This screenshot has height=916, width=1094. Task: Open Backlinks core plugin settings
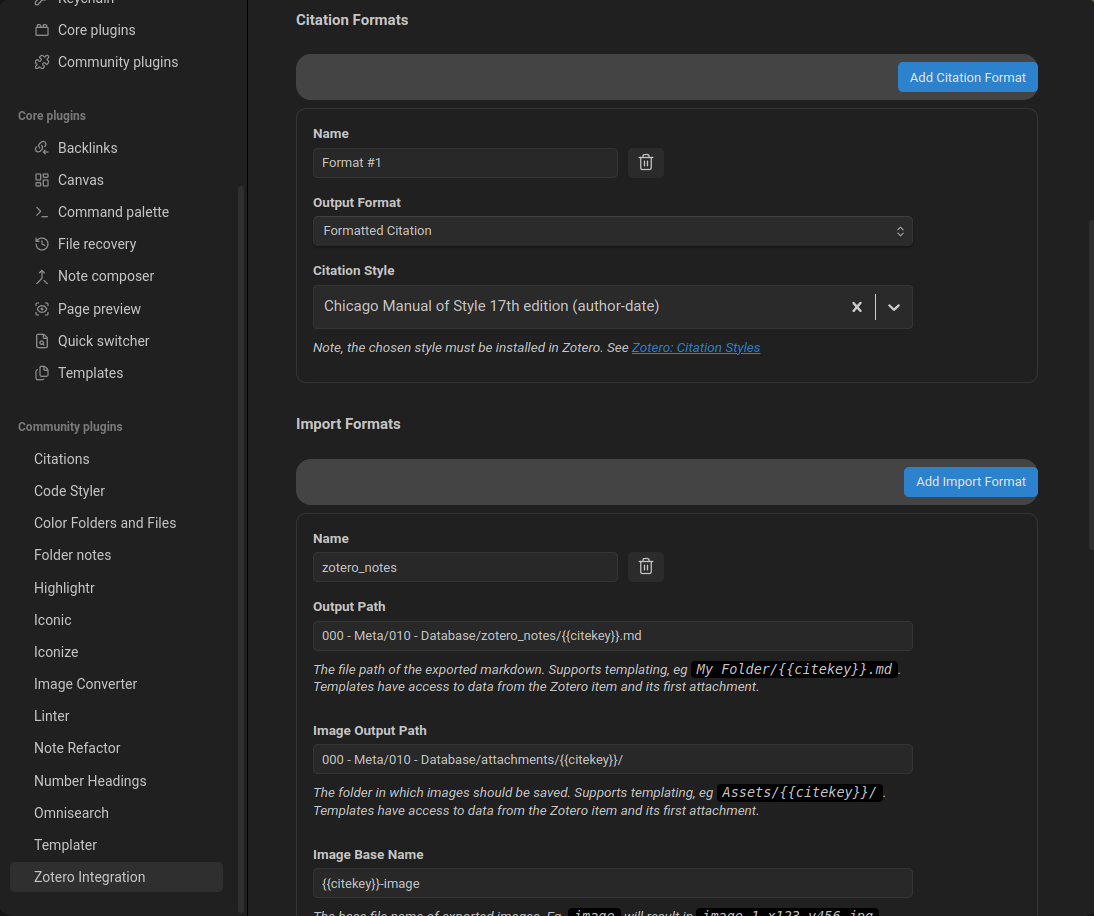87,148
